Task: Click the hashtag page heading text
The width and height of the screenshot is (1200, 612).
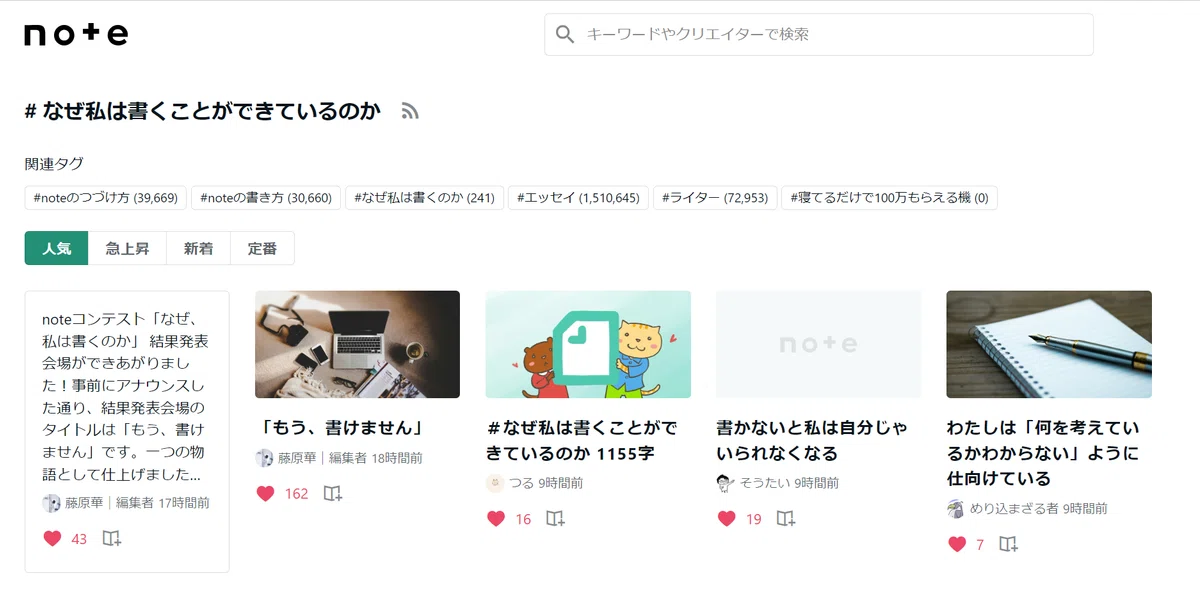Action: point(203,112)
